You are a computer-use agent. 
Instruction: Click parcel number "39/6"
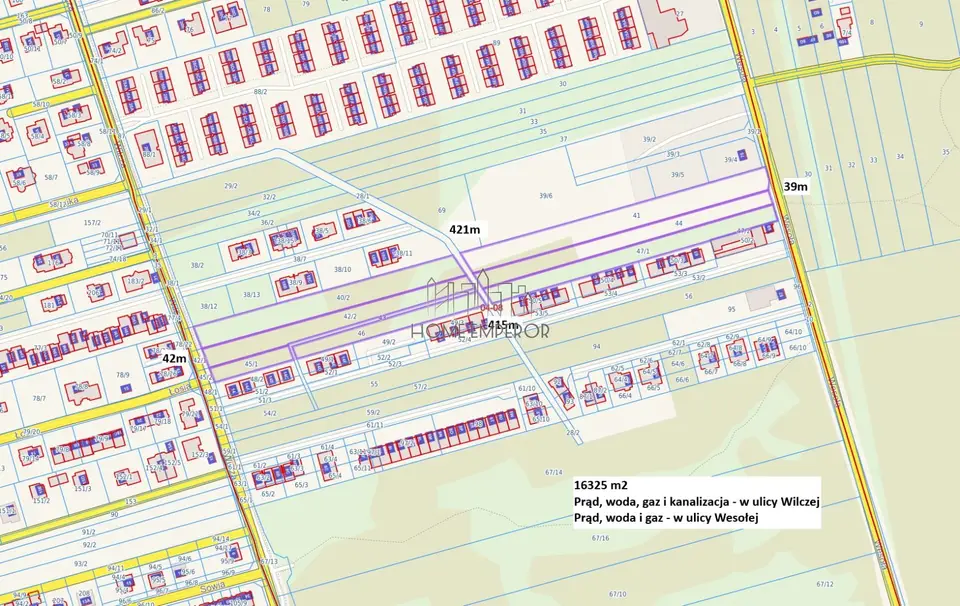tap(546, 196)
